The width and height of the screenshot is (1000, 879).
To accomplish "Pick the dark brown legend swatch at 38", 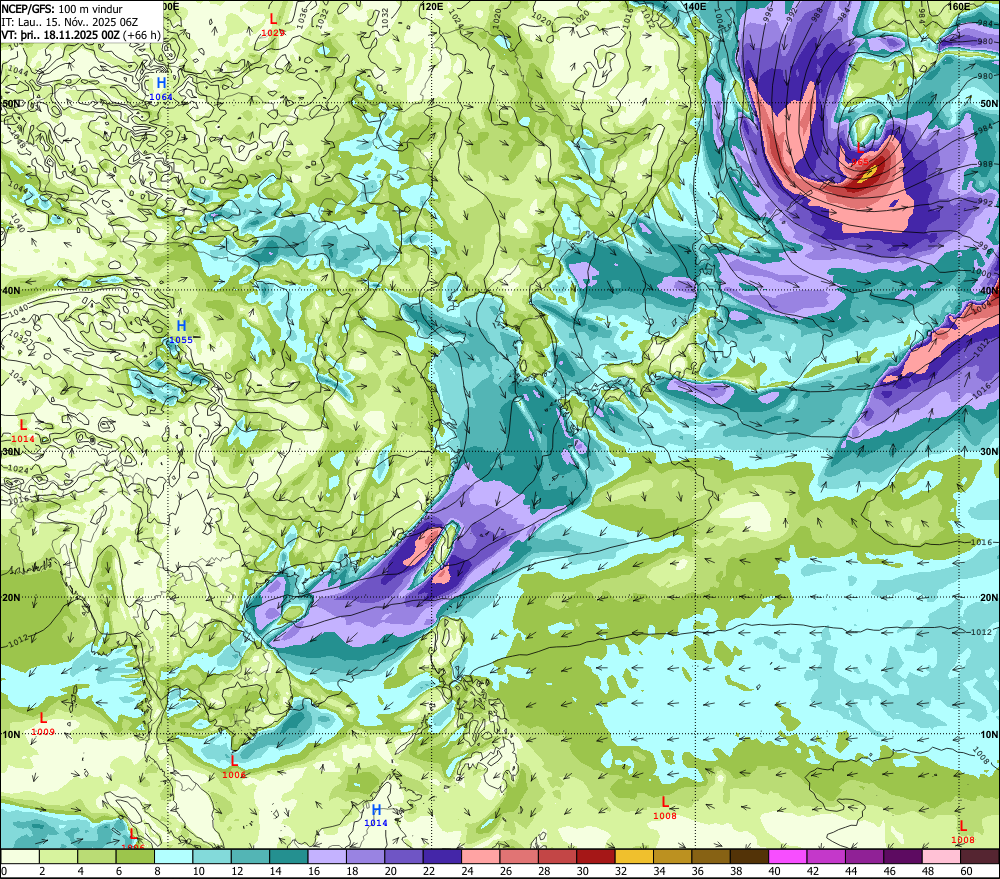I will tap(749, 856).
